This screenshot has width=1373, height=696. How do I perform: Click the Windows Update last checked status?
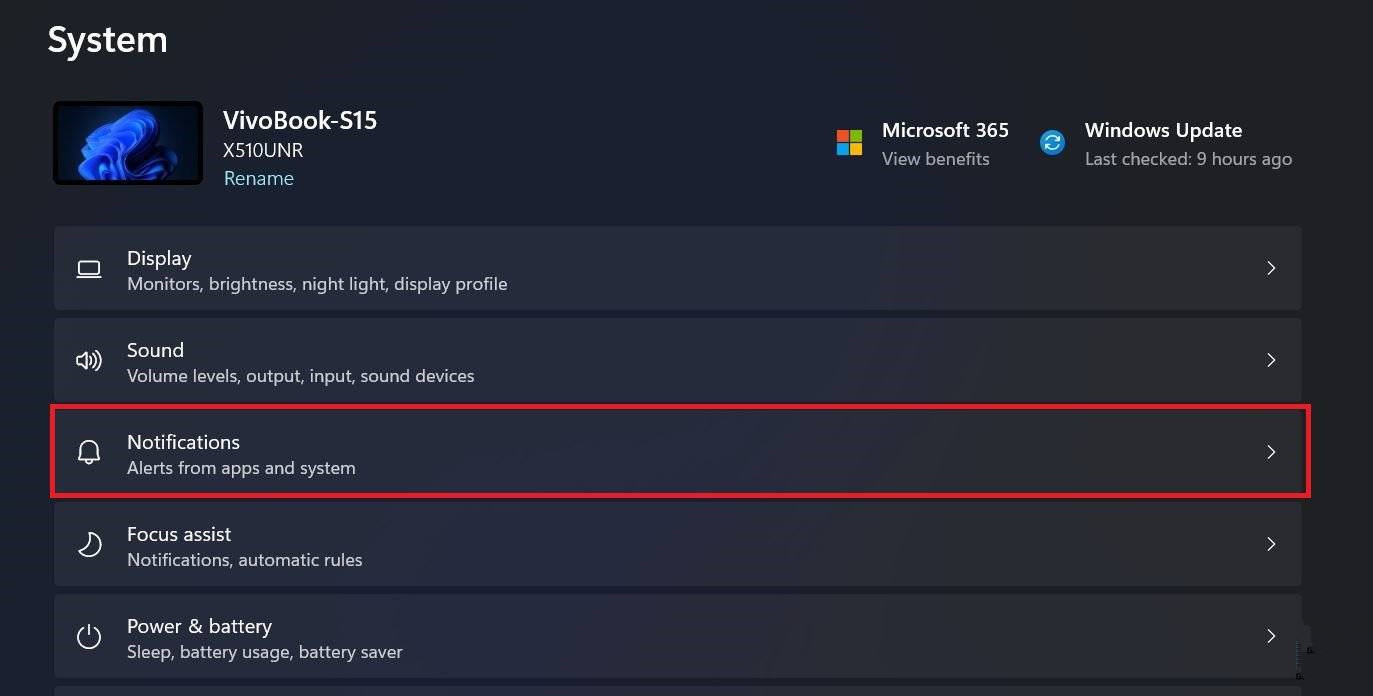pyautogui.click(x=1188, y=158)
